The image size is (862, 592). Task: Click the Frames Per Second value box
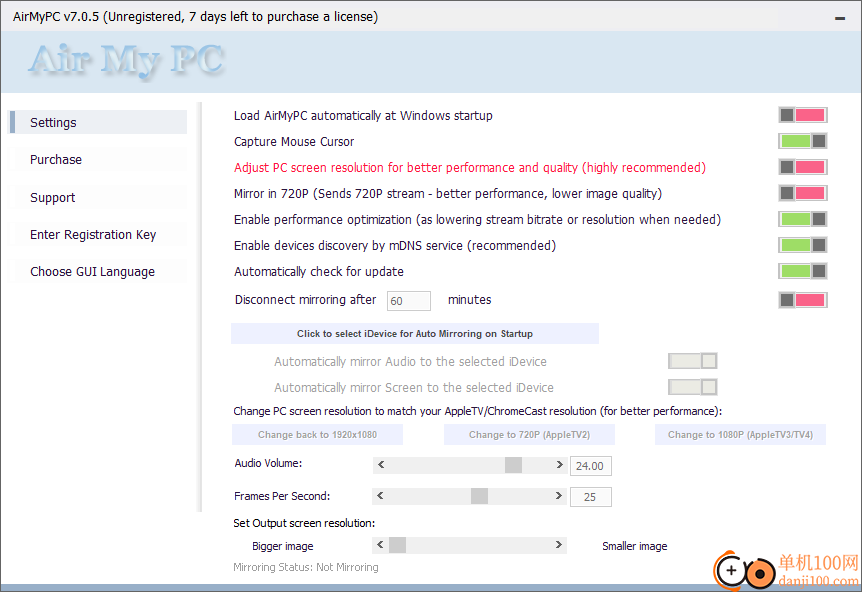590,497
